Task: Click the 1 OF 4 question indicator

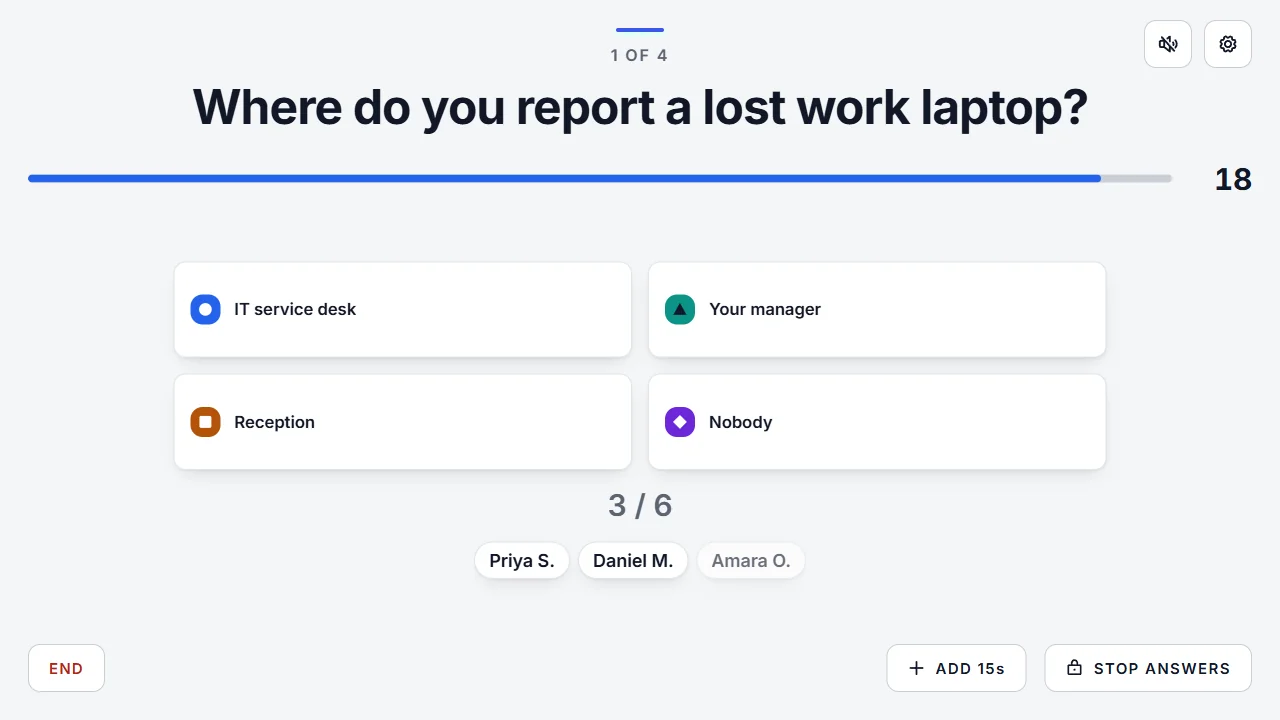Action: coord(640,55)
